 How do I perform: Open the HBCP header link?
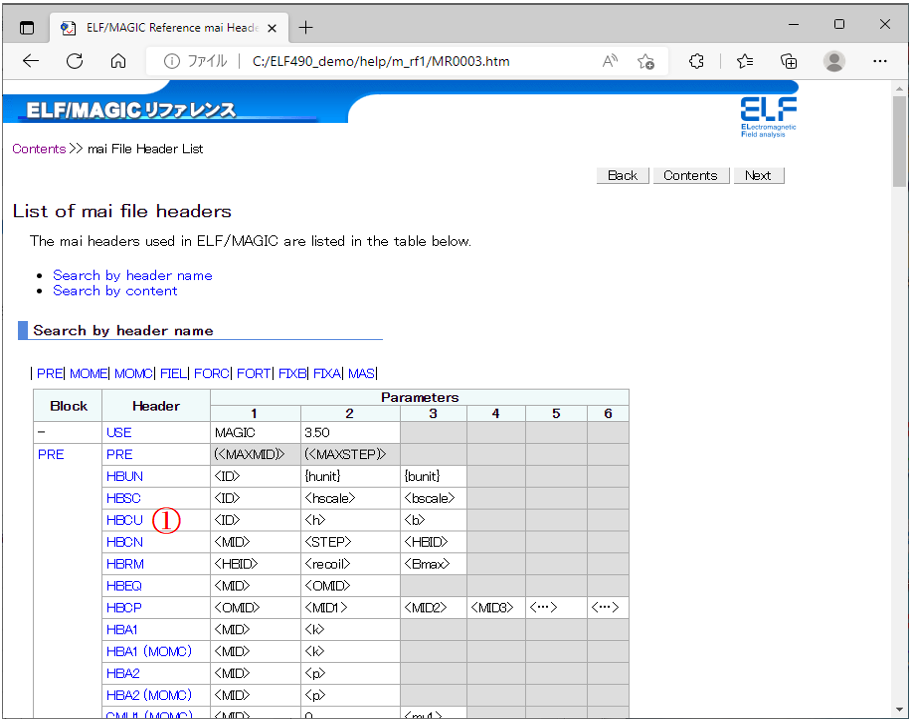[x=124, y=608]
